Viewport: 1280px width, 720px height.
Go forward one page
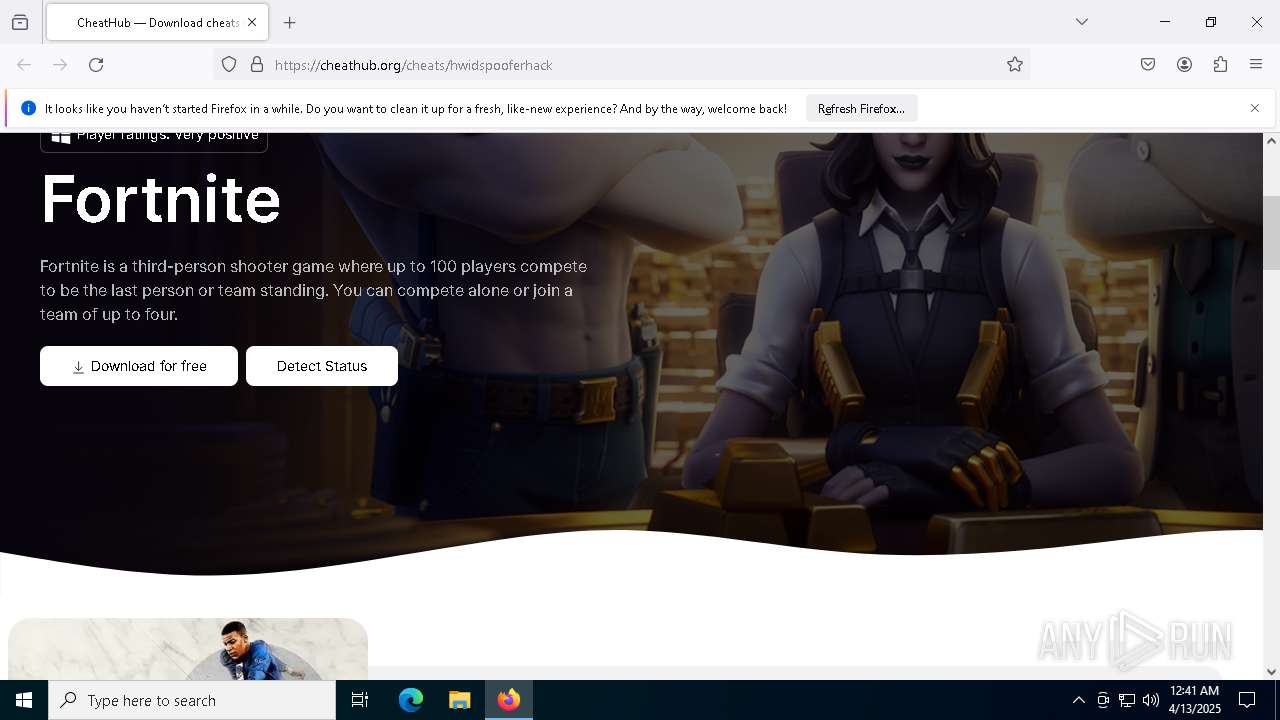pyautogui.click(x=60, y=65)
